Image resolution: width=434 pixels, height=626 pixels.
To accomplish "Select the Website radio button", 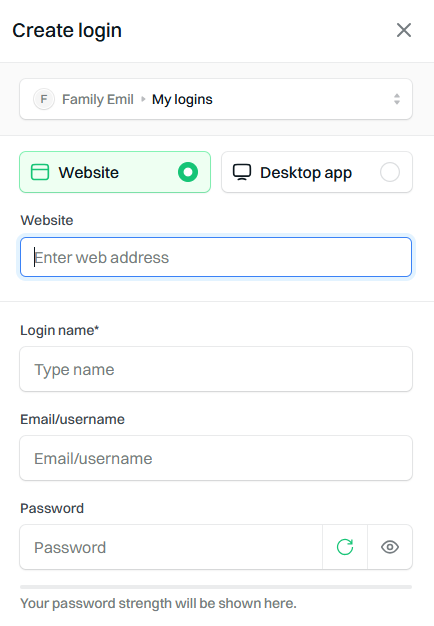I will point(188,172).
